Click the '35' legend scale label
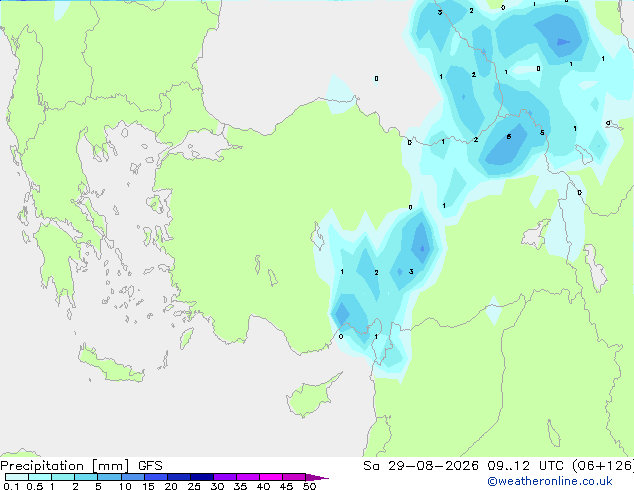Screen dimensions: 634x490 (x=240, y=486)
